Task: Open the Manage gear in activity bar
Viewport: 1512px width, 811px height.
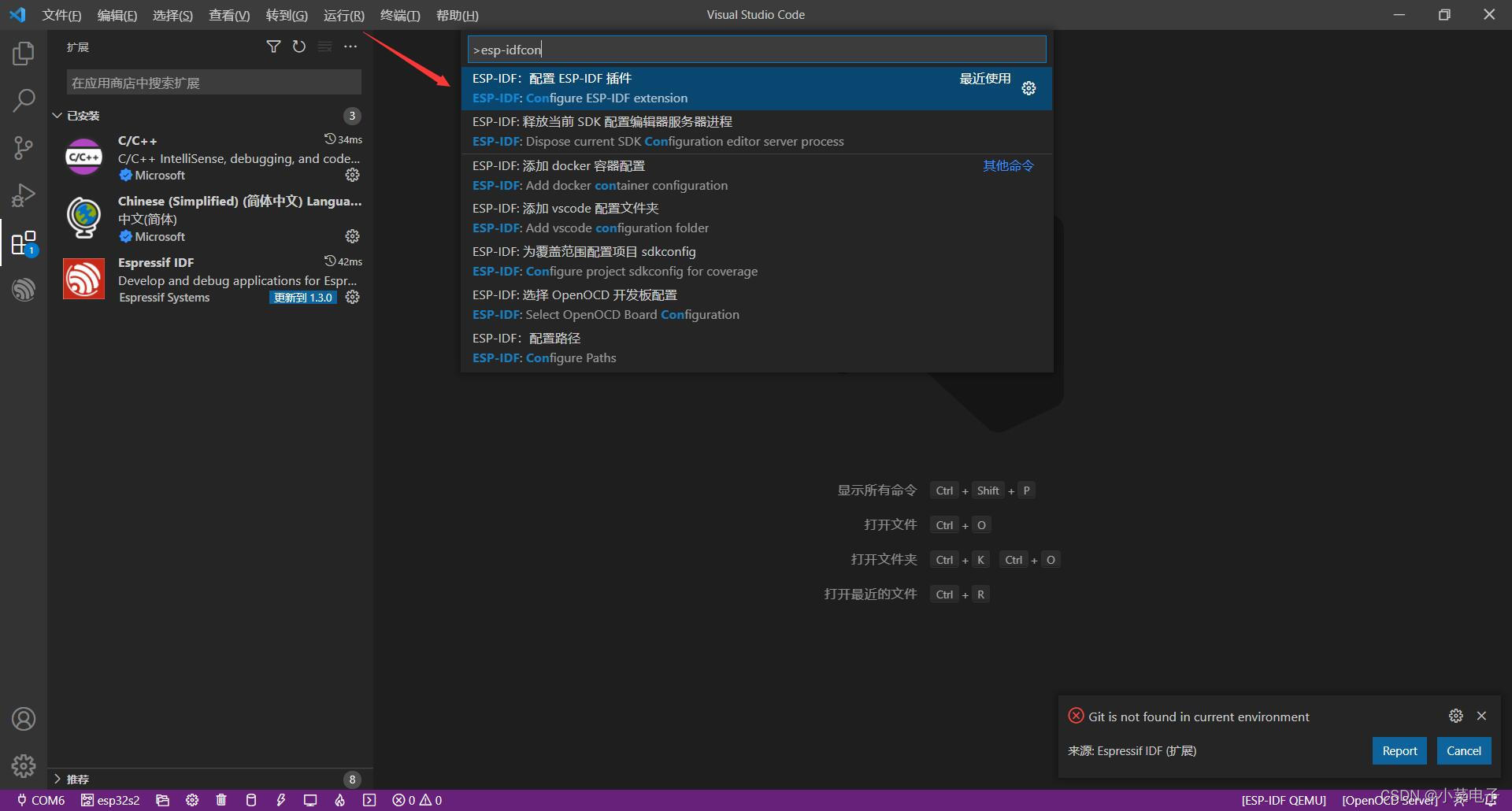Action: pos(24,765)
